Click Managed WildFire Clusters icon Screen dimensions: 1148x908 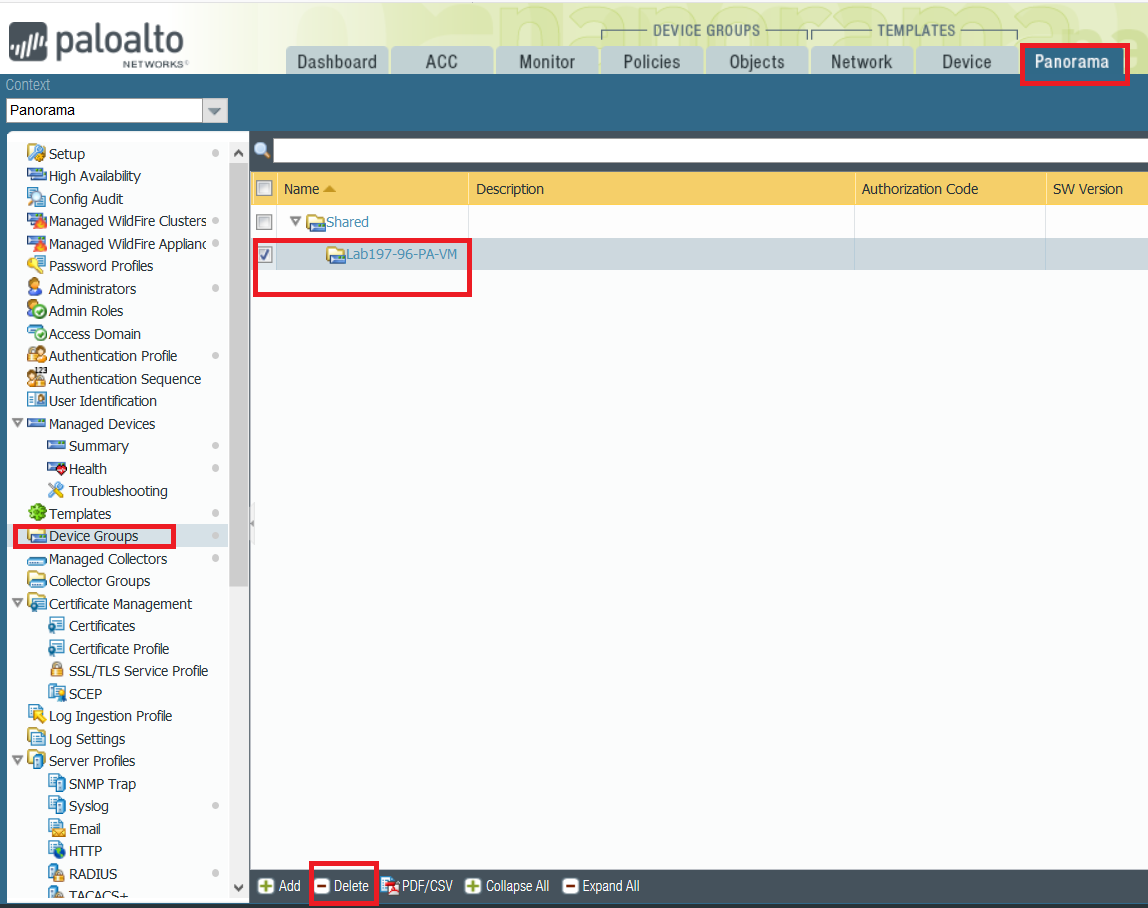[36, 220]
